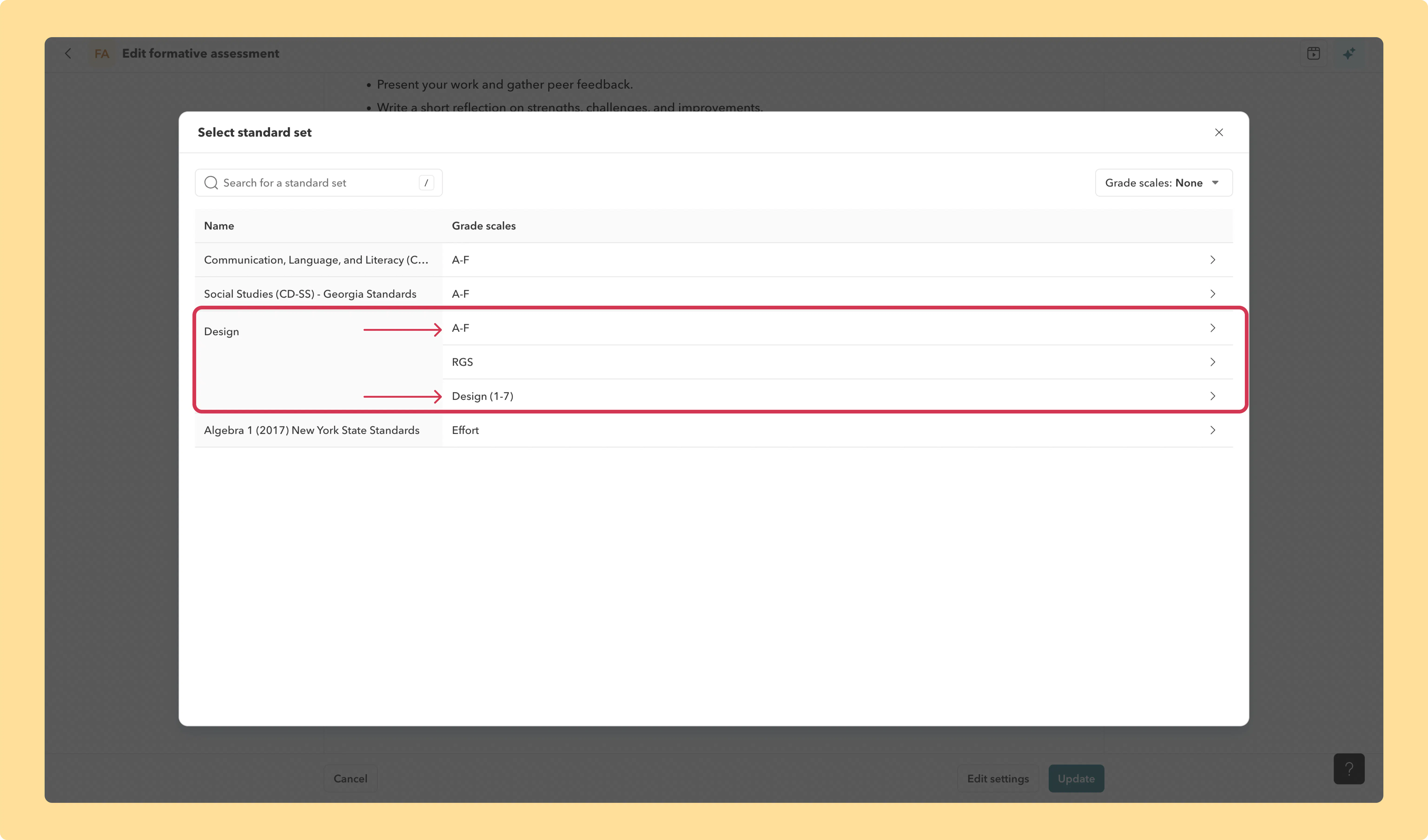Open chevron for Algebra 1 Effort row
Image resolution: width=1428 pixels, height=840 pixels.
click(1213, 430)
